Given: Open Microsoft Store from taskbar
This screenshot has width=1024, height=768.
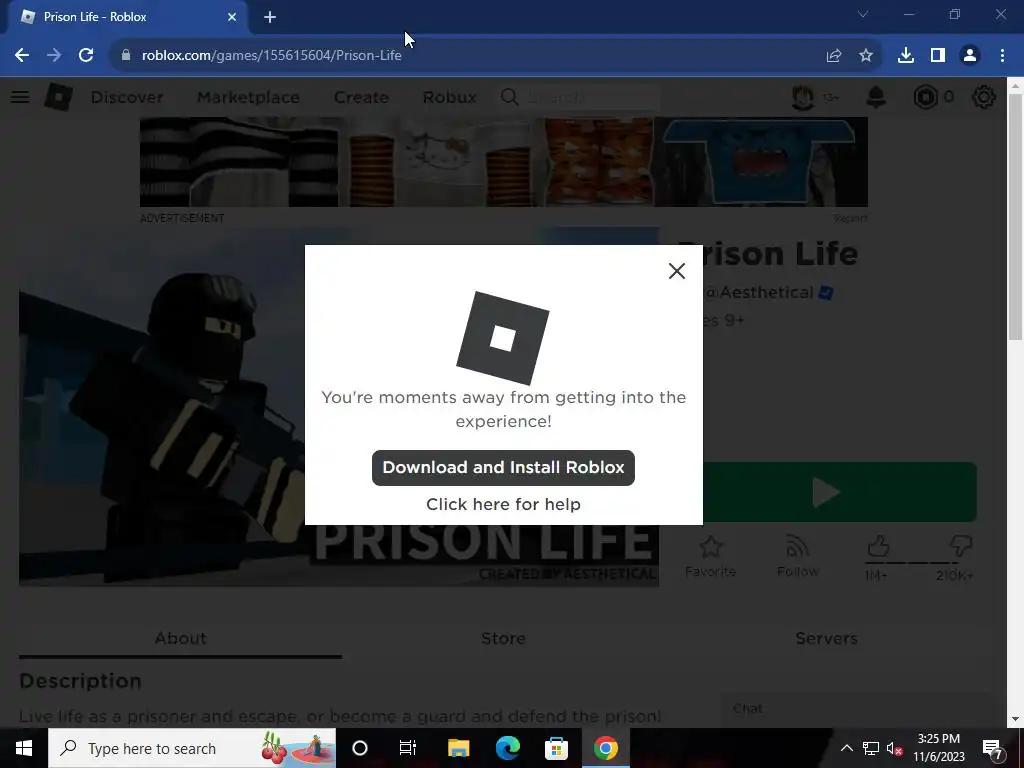Looking at the screenshot, I should point(556,748).
